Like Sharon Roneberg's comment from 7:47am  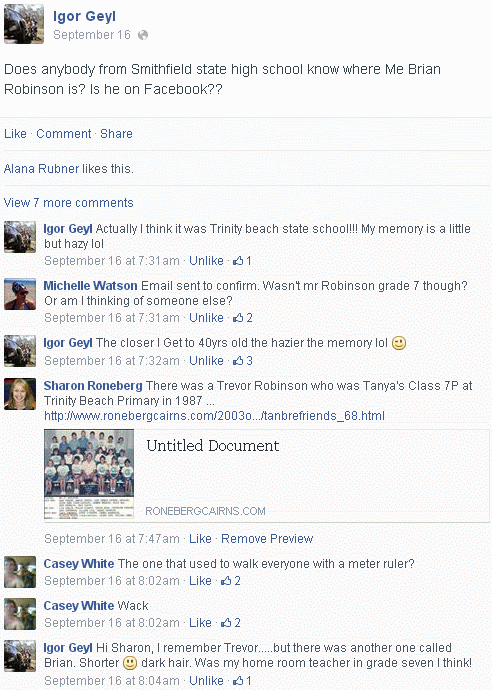[x=200, y=539]
